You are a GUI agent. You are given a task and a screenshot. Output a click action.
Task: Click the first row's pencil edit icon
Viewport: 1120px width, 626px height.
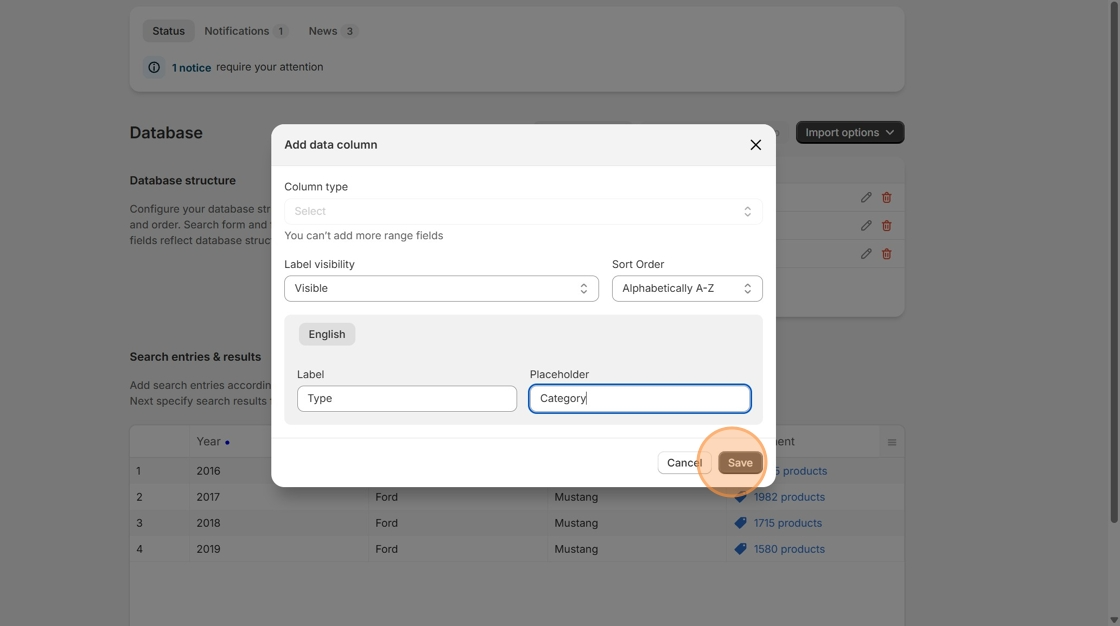[866, 197]
